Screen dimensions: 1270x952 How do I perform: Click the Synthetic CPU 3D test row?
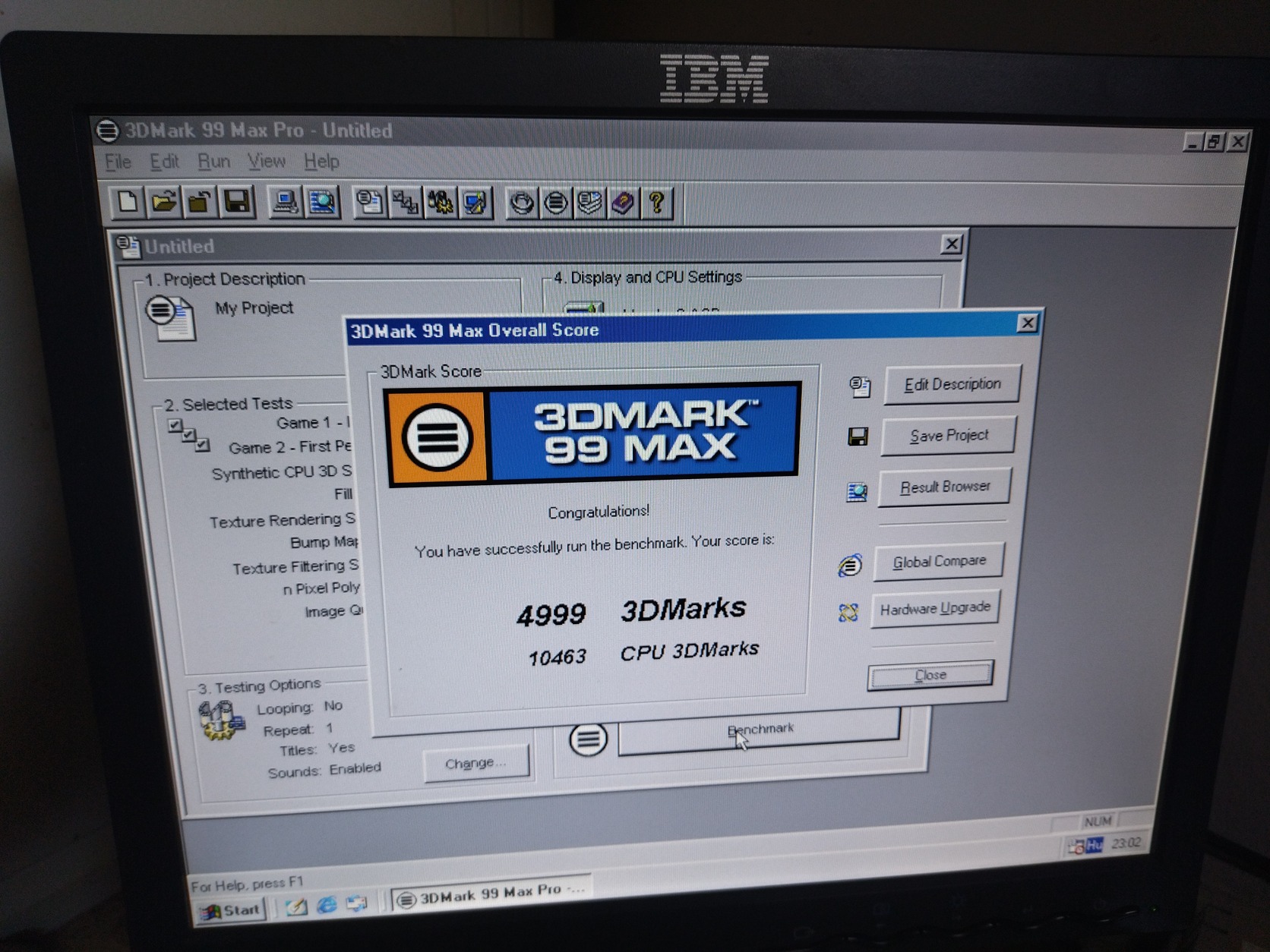coord(282,472)
